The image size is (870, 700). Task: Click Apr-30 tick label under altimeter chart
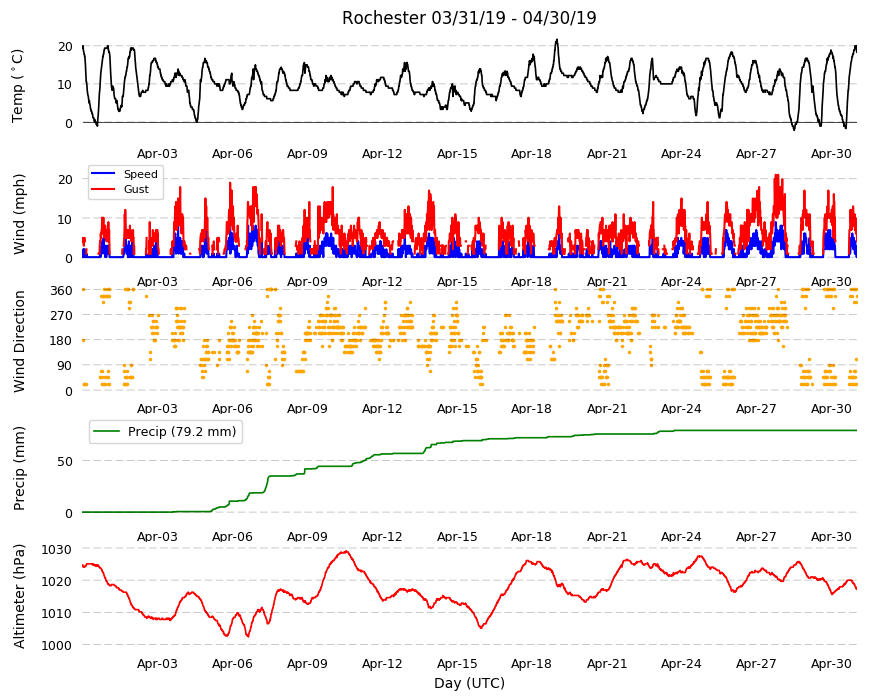831,663
